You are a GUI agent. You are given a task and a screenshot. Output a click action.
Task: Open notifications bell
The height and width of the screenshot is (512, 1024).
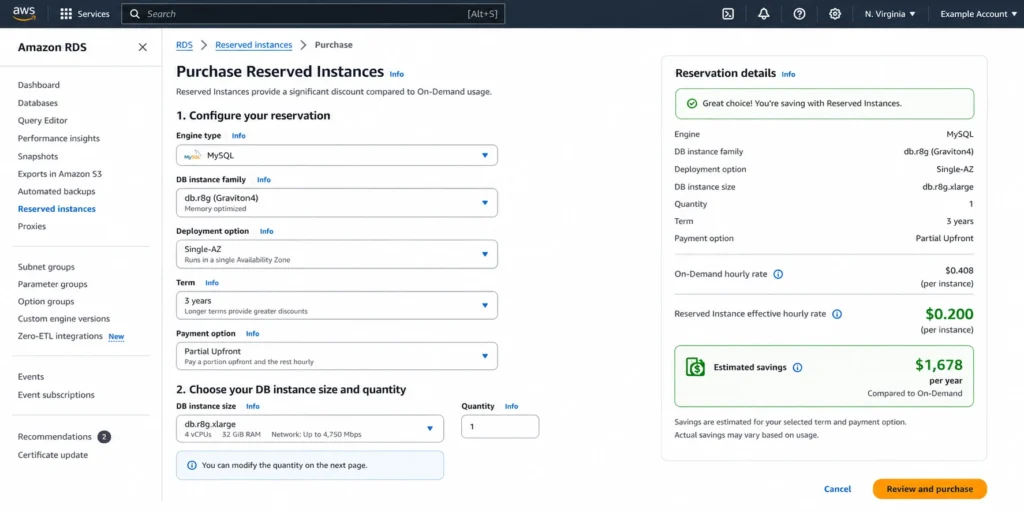[x=763, y=14]
